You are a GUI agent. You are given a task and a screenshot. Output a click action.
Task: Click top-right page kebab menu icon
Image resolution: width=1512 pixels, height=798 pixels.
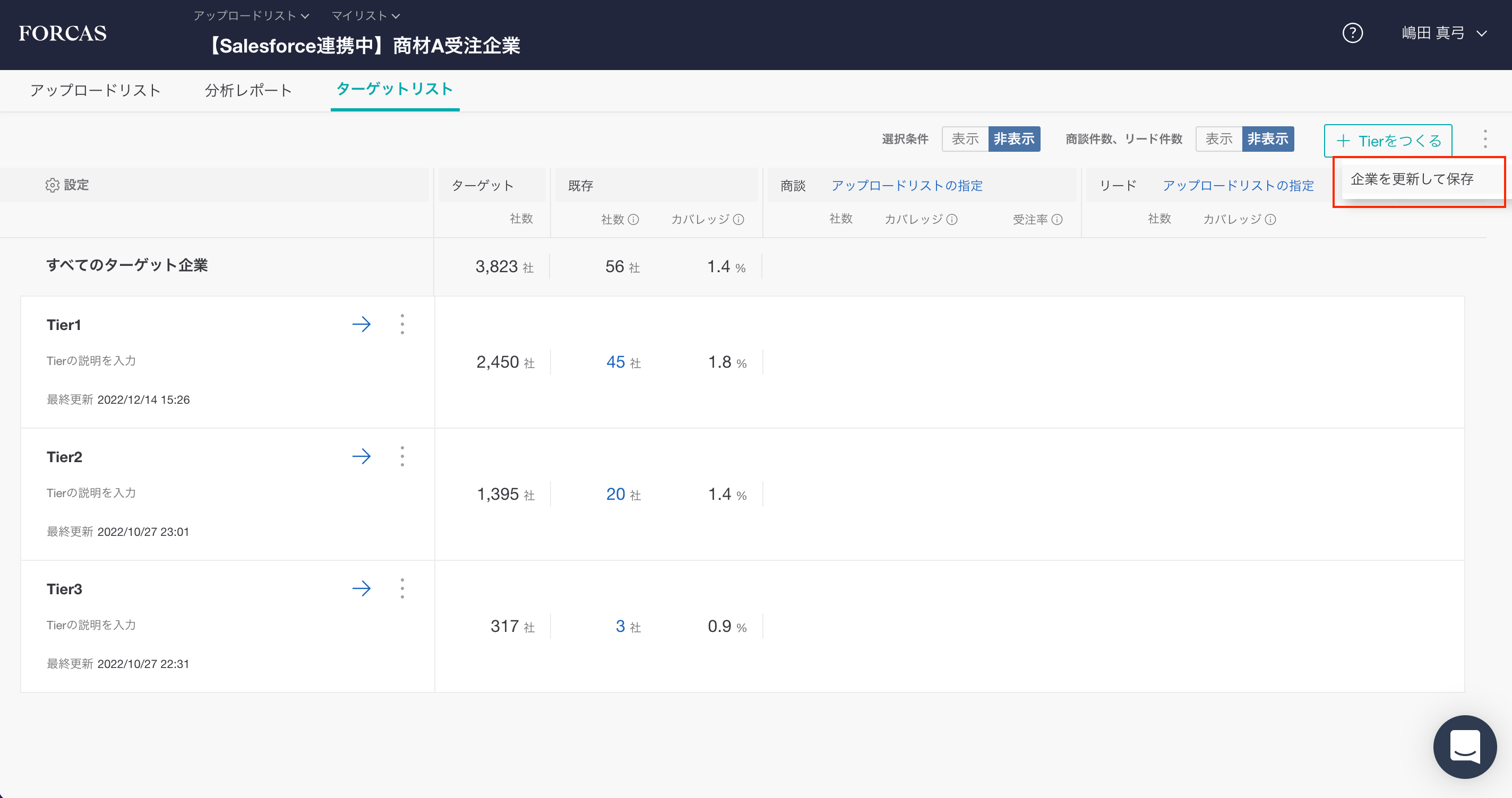[x=1485, y=140]
